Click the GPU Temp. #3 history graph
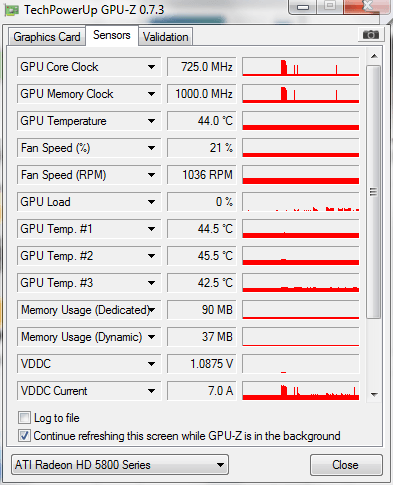 tap(301, 283)
